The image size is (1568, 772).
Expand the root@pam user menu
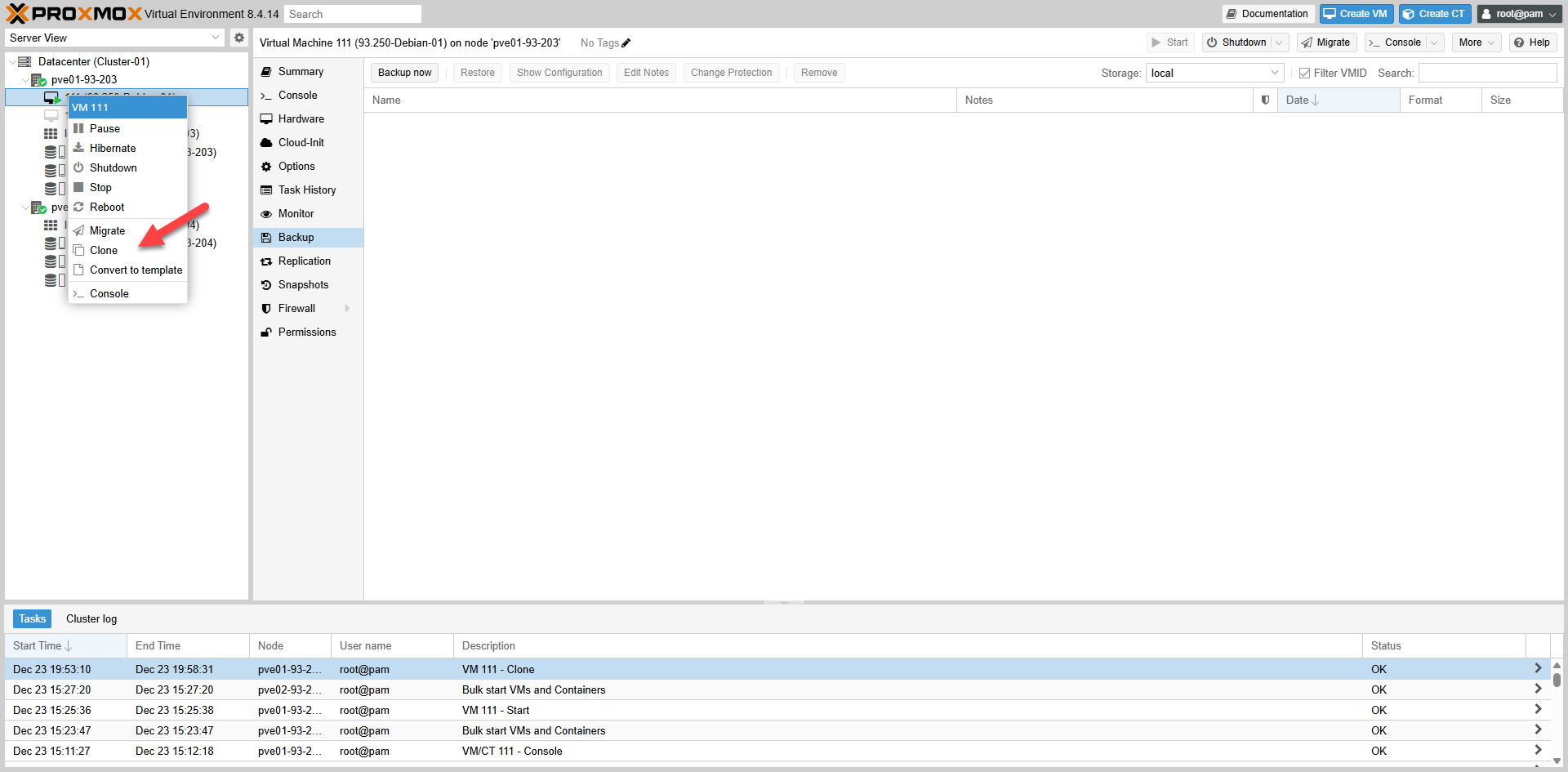point(1519,14)
